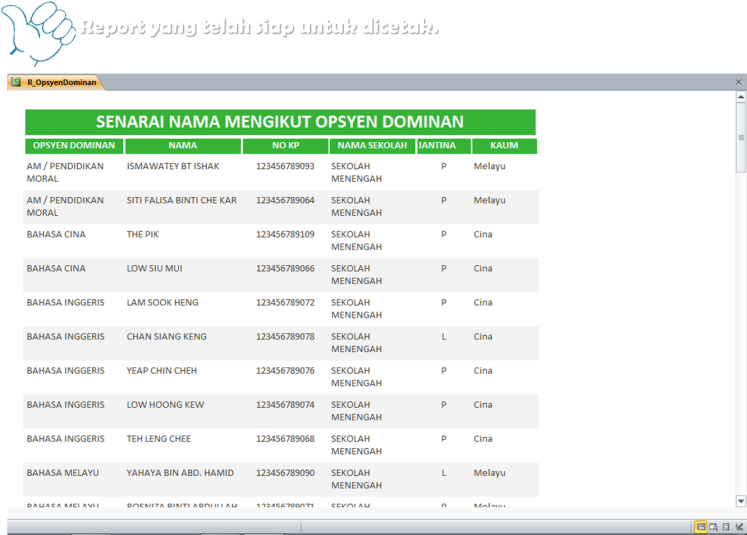Click the vertical scrollbar down arrow
Viewport: 747px width, 535px height.
741,500
